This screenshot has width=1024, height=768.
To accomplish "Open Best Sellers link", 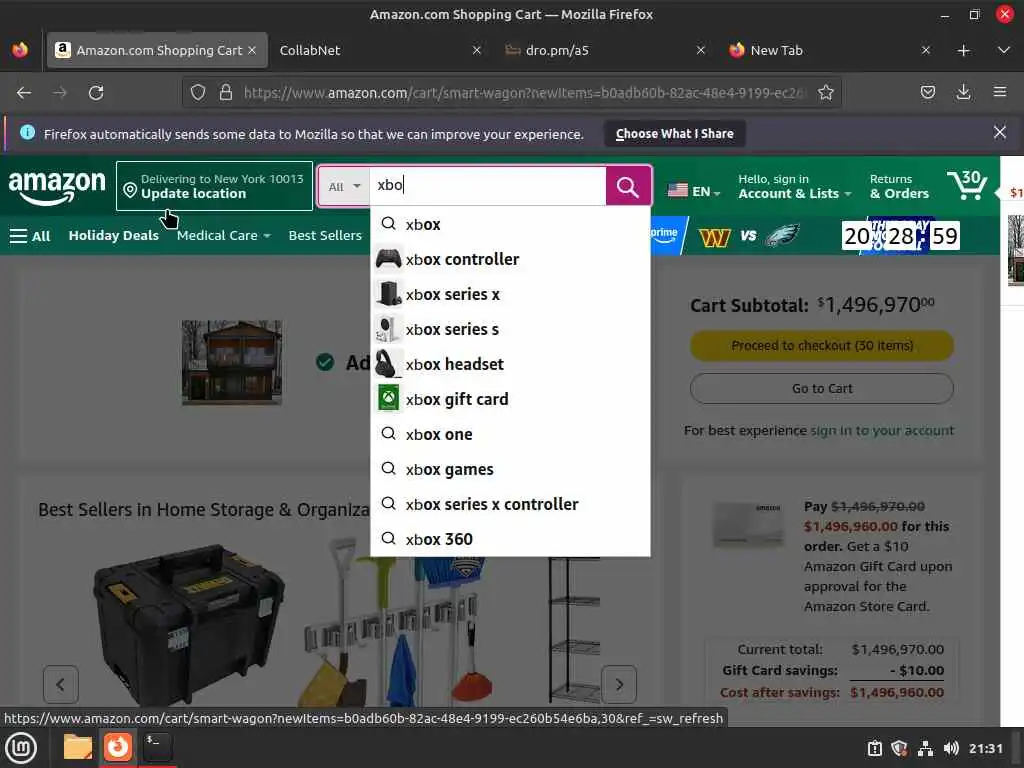I will pos(325,236).
